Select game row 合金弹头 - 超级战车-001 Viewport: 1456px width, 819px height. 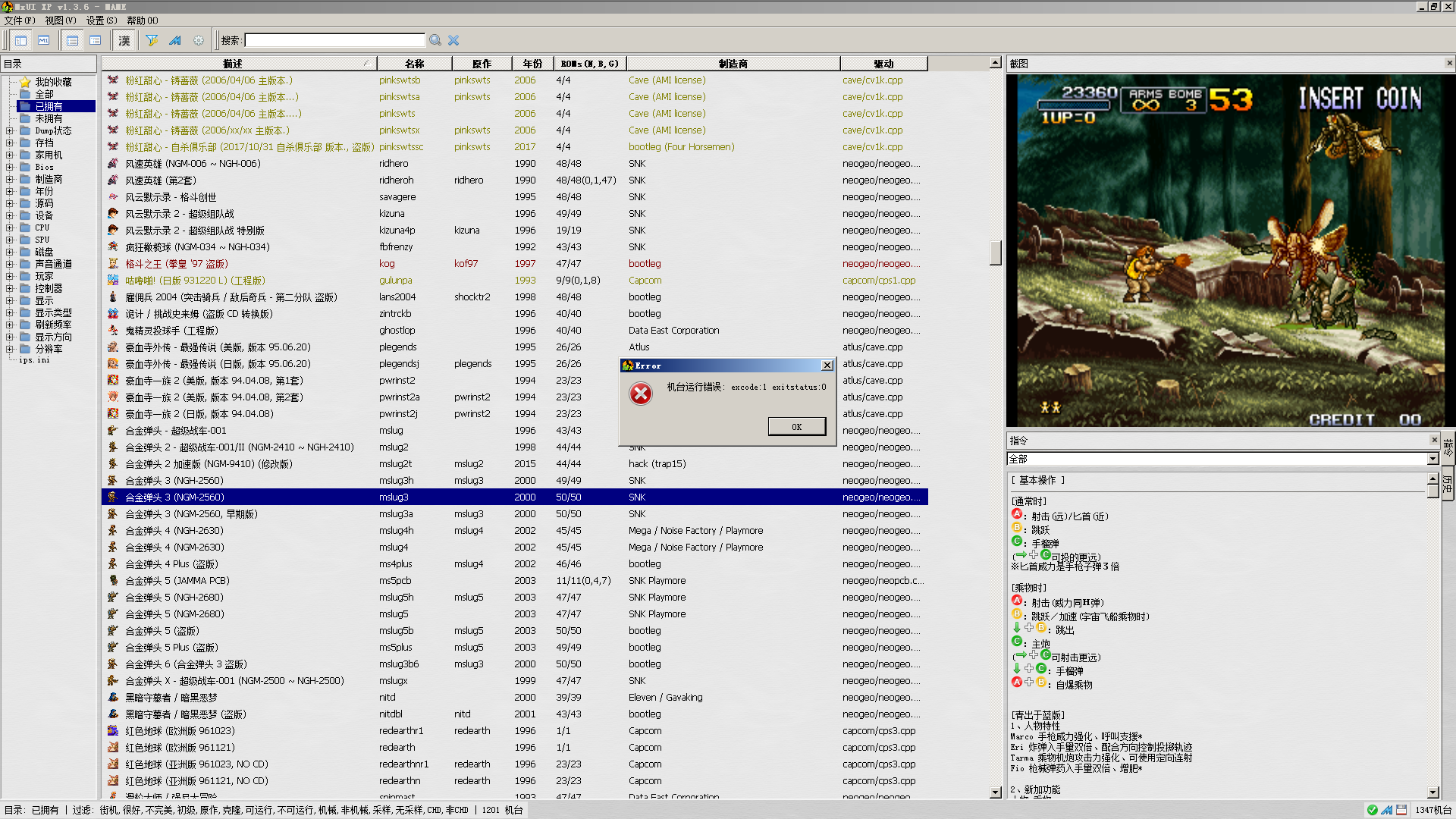pos(514,431)
